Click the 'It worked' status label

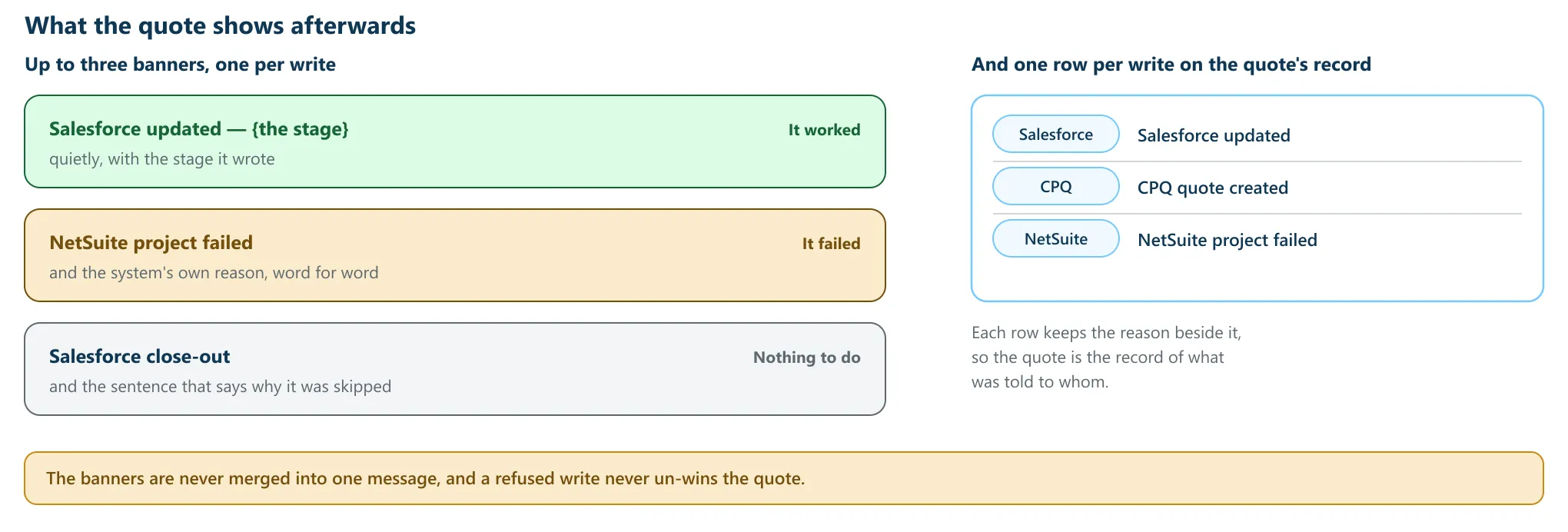(x=824, y=130)
